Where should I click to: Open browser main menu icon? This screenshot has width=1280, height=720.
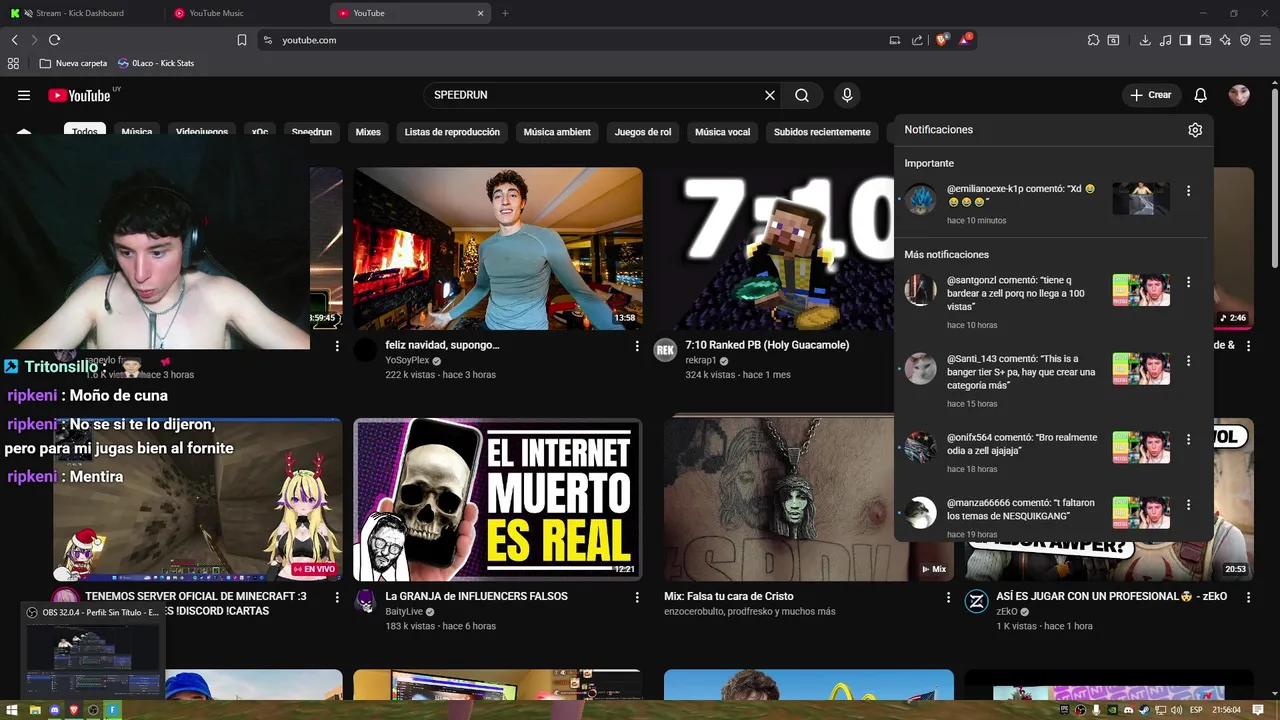point(1266,40)
